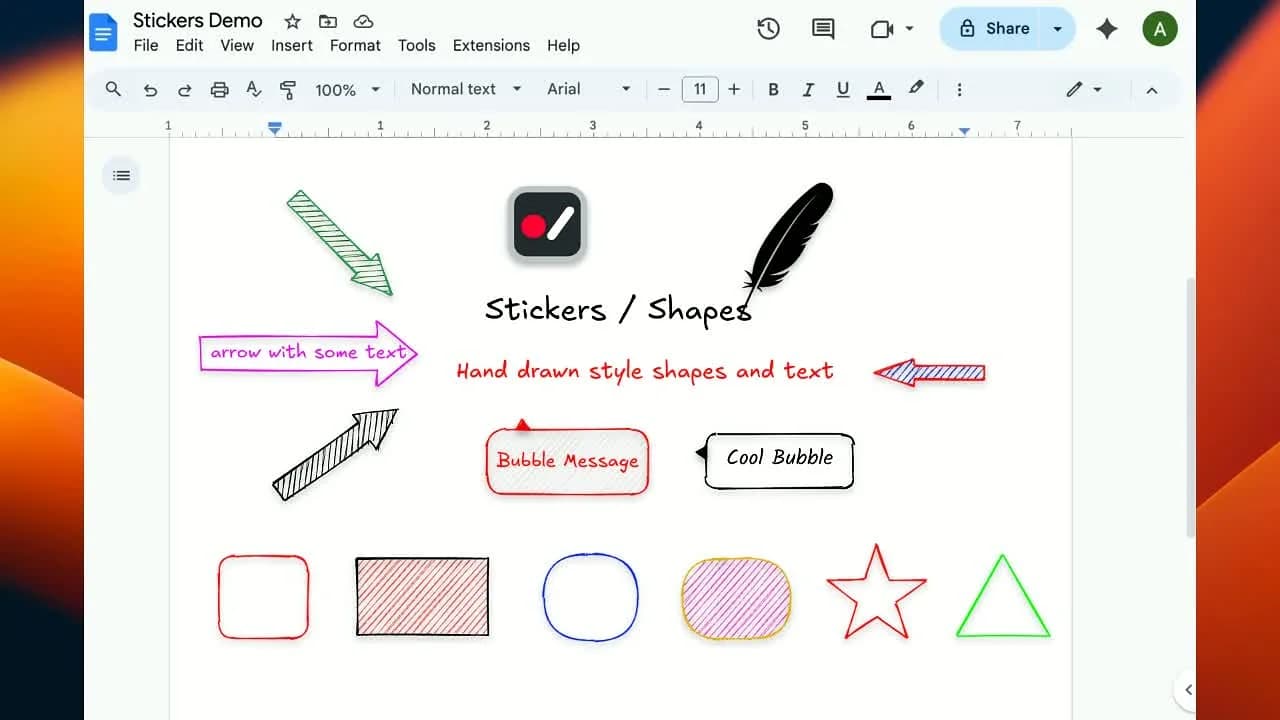Image resolution: width=1280 pixels, height=720 pixels.
Task: Open the comments panel icon
Action: pyautogui.click(x=823, y=29)
